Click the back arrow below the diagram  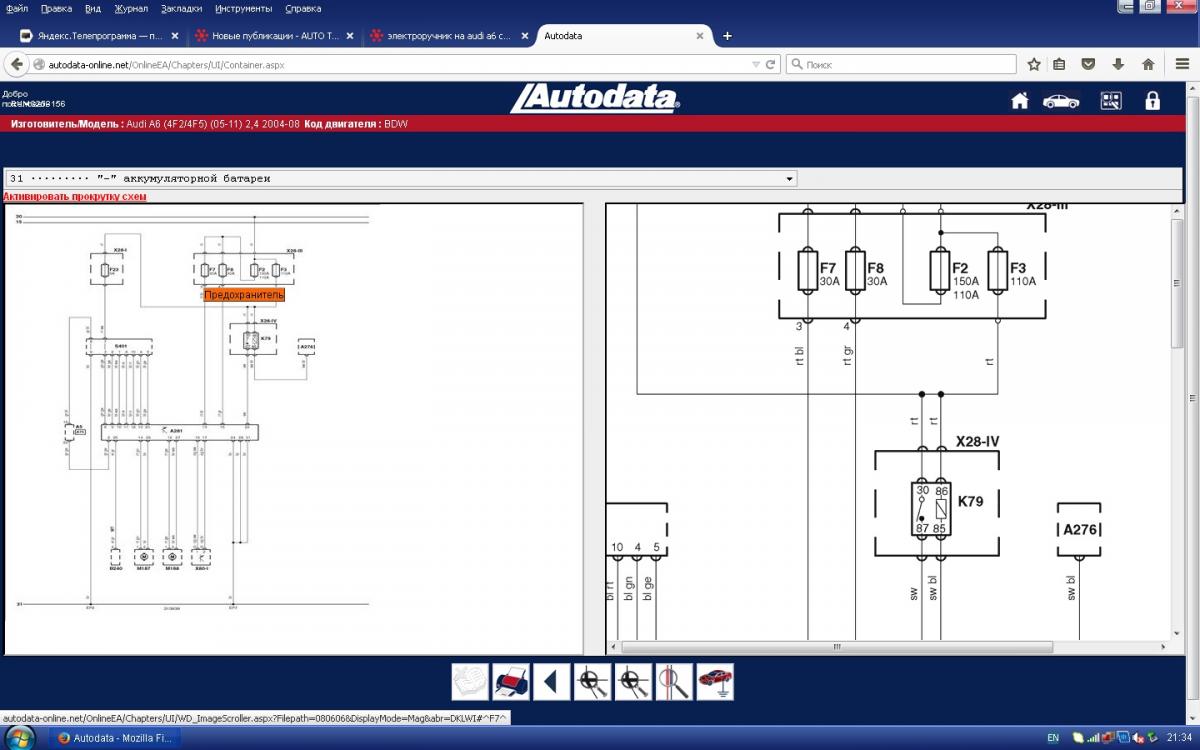(551, 682)
